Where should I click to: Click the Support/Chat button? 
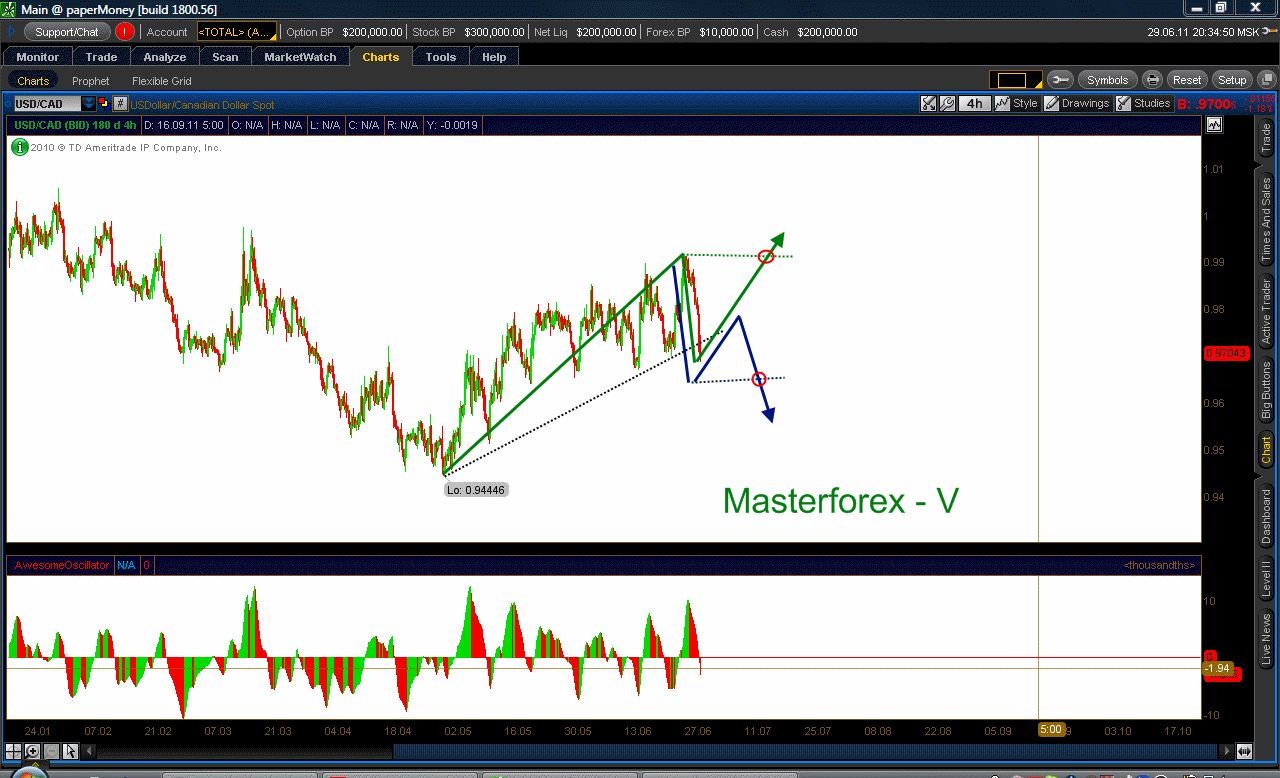(x=68, y=32)
